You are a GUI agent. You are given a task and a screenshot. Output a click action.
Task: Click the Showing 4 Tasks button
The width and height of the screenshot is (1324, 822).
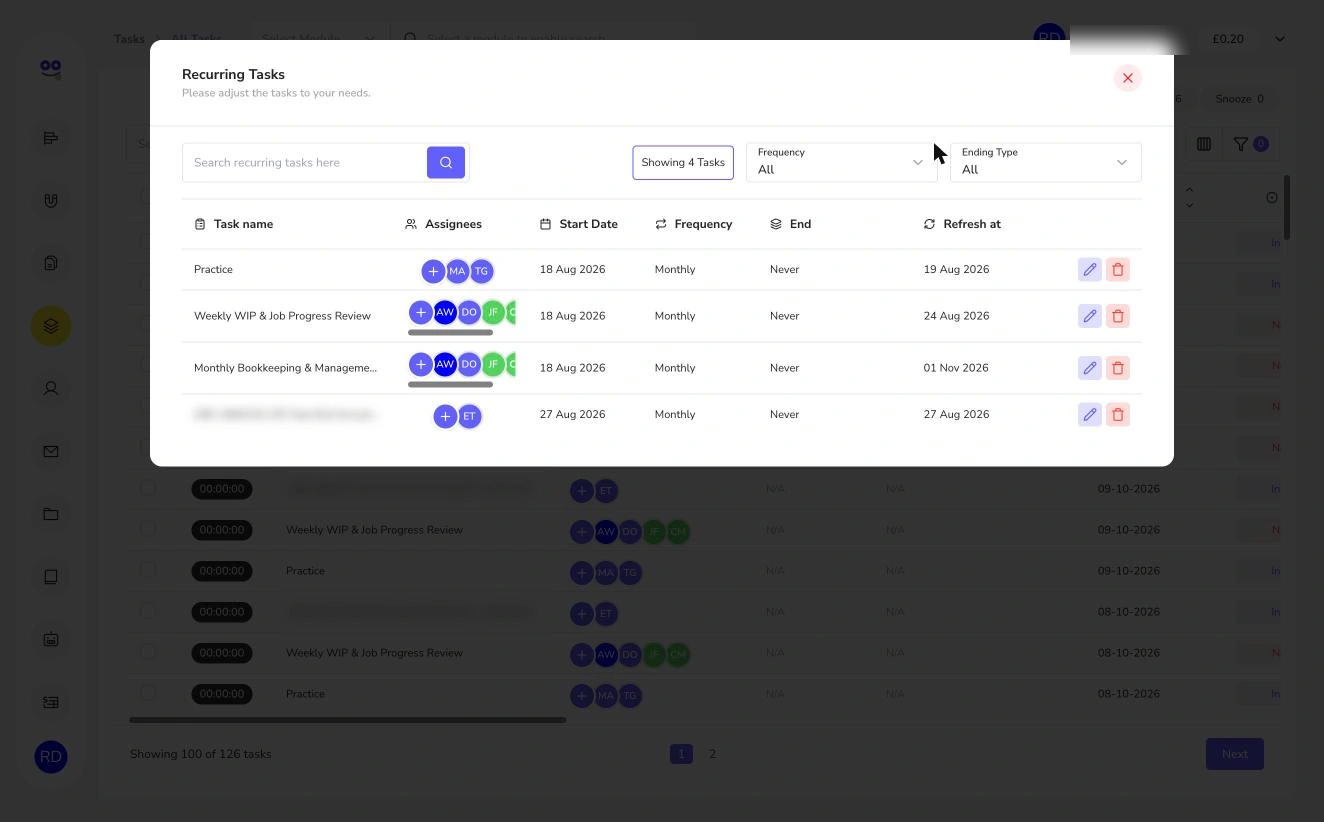[683, 163]
